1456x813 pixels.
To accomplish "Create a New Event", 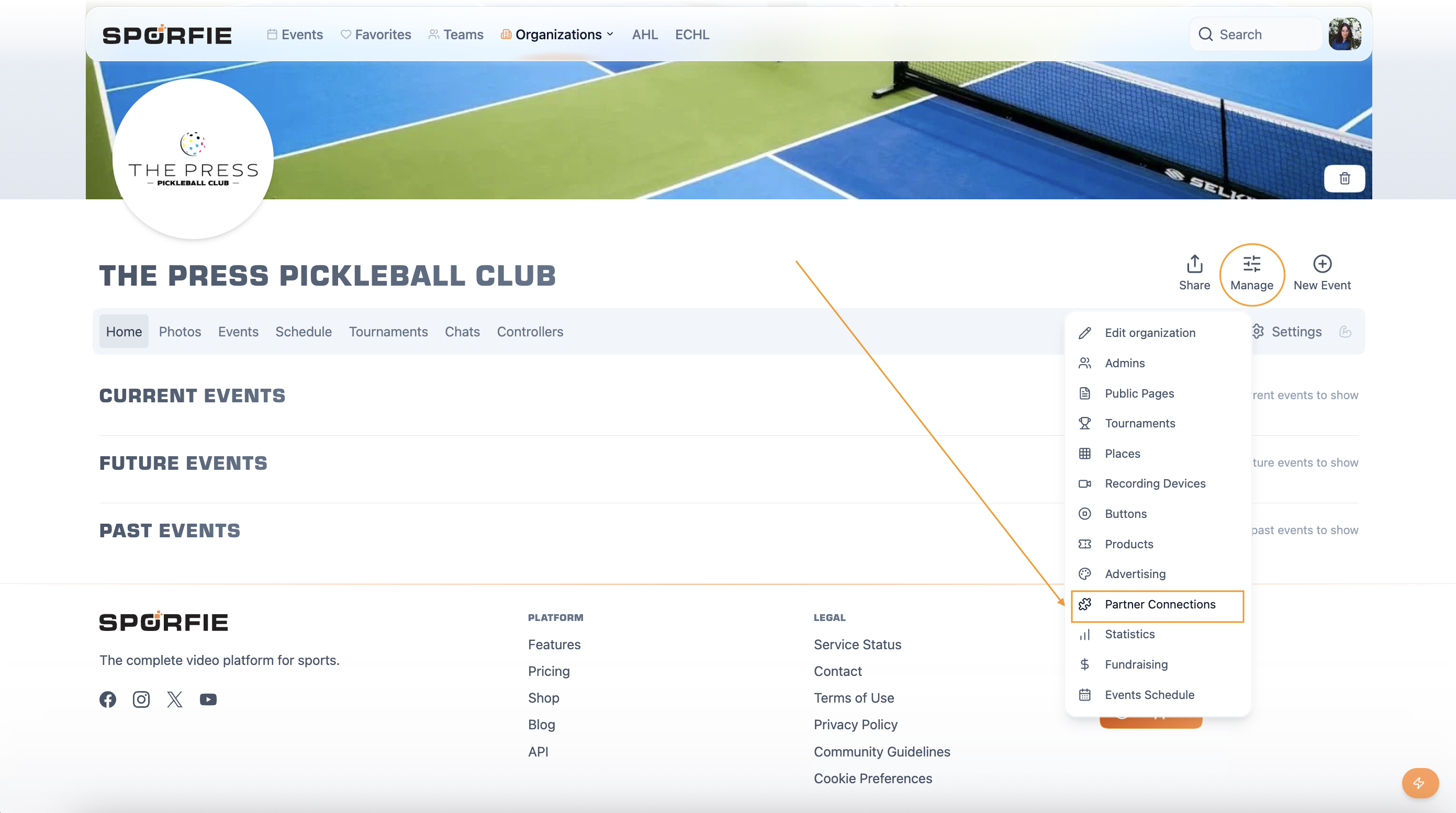I will pyautogui.click(x=1322, y=273).
